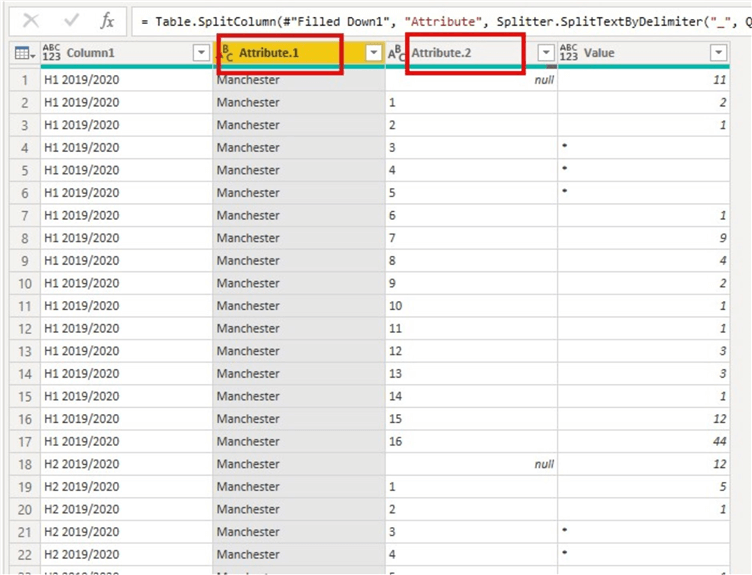
Task: Click the Value column data type icon
Action: pos(569,53)
